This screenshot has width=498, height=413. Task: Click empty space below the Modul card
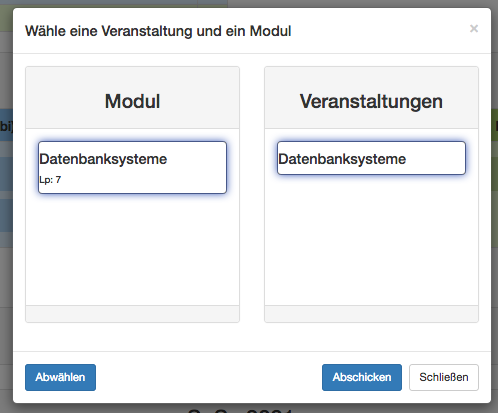[x=132, y=250]
